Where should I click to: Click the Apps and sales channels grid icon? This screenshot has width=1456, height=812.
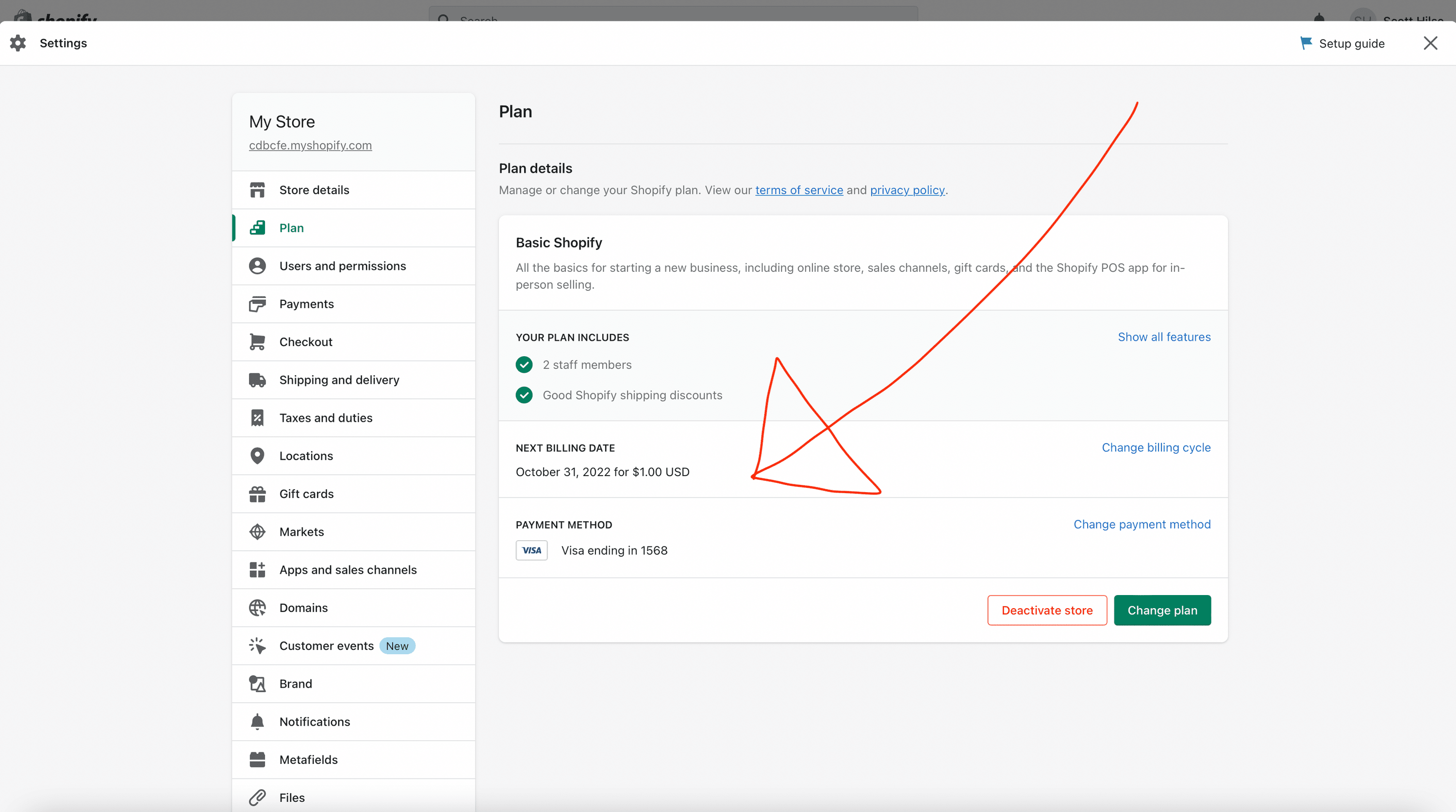(257, 570)
